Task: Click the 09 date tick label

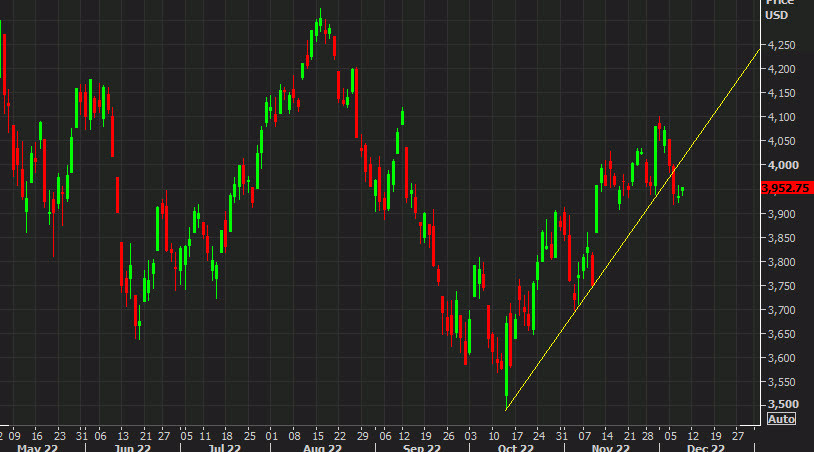Action: 15,436
